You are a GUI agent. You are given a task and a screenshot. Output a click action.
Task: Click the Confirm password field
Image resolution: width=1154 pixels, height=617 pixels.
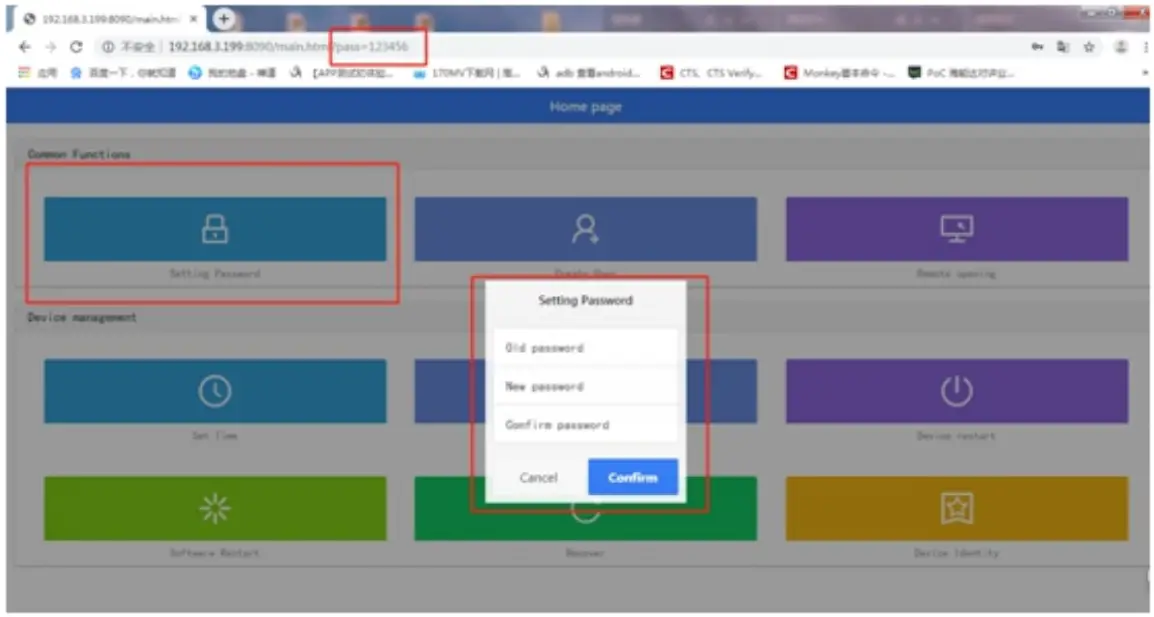(586, 425)
